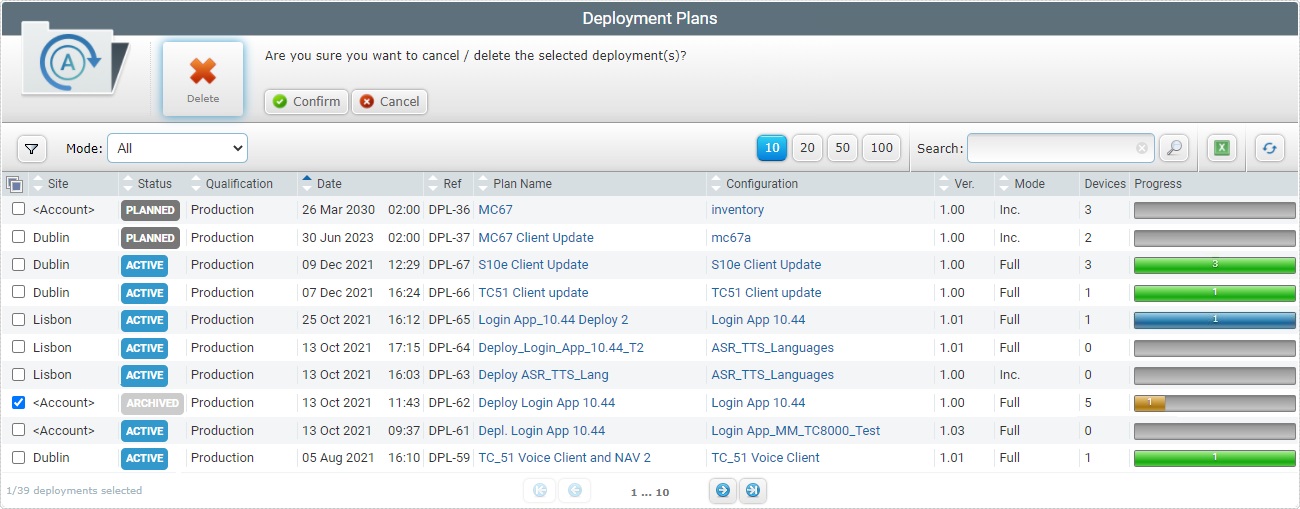1300x509 pixels.
Task: Open Deploy ASR_TTS_Lang plan
Action: pyautogui.click(x=543, y=375)
